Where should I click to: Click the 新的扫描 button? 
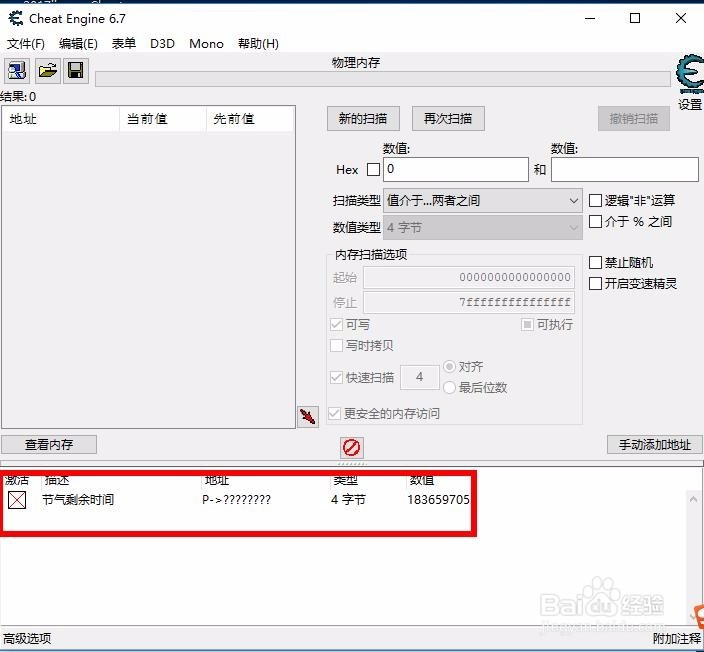pos(363,119)
